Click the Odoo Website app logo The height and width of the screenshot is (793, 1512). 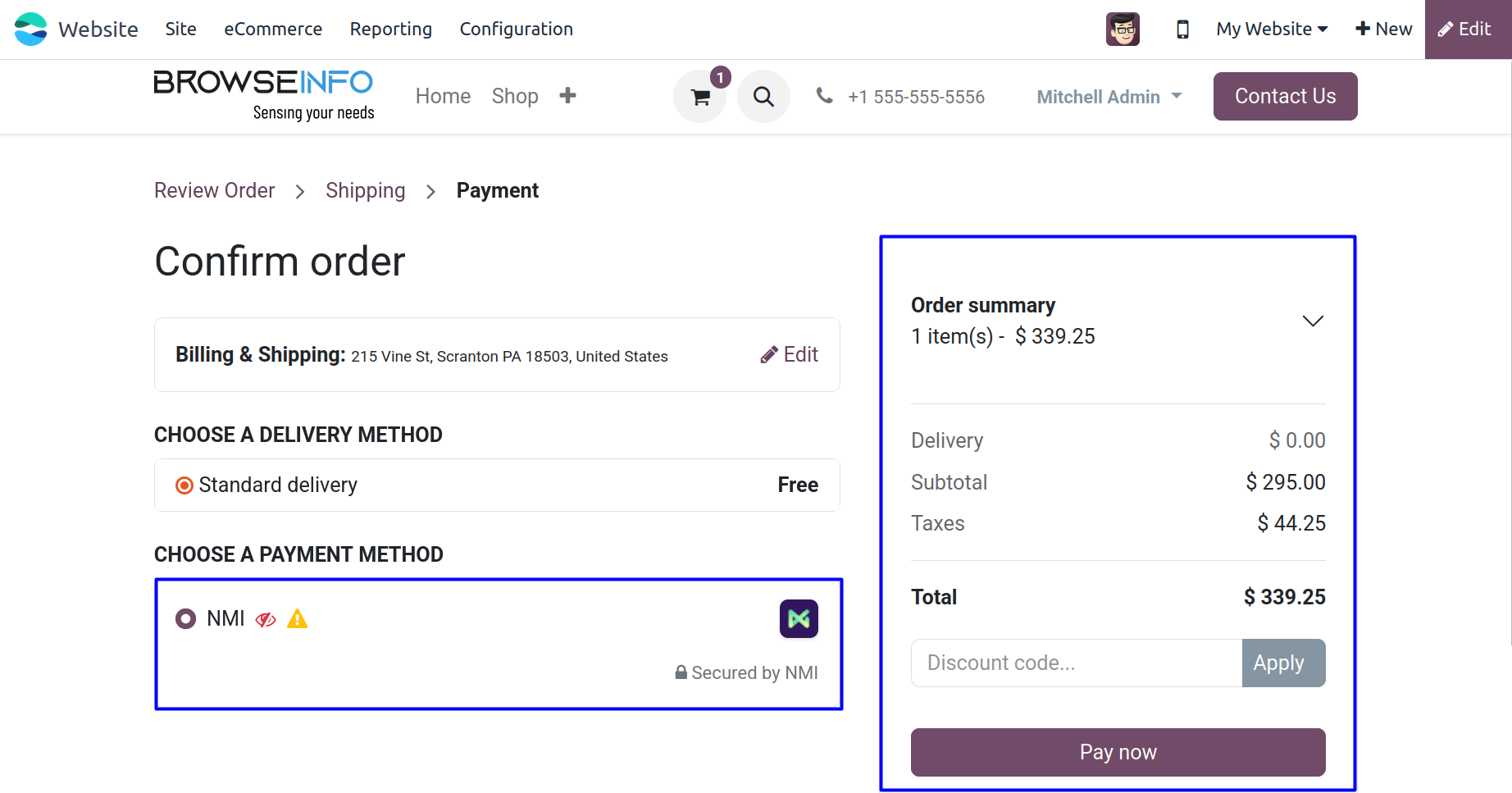pos(31,30)
